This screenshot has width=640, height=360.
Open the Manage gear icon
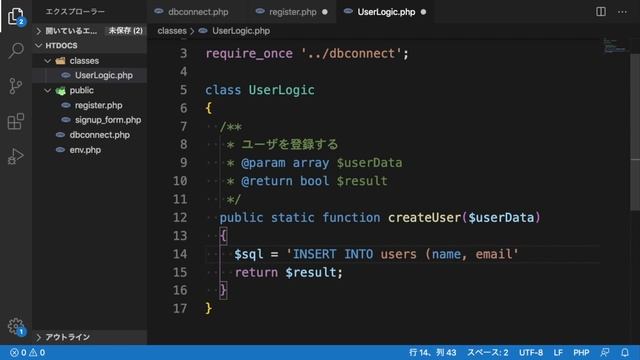tap(16, 326)
